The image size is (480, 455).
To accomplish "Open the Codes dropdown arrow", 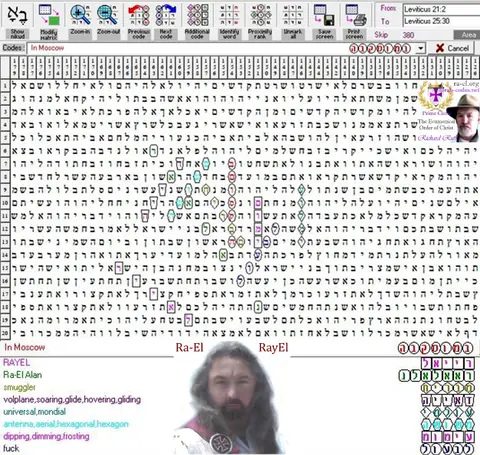I will pos(421,48).
